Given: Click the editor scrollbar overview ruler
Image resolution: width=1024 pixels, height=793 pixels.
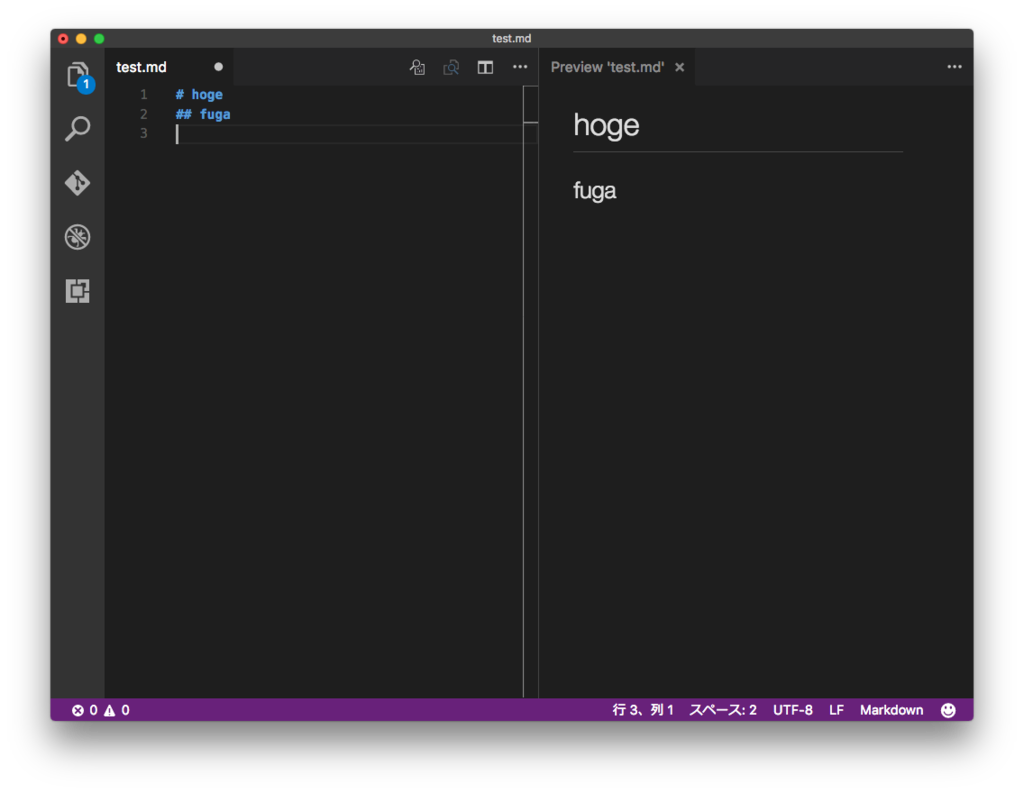Looking at the screenshot, I should tap(530, 392).
